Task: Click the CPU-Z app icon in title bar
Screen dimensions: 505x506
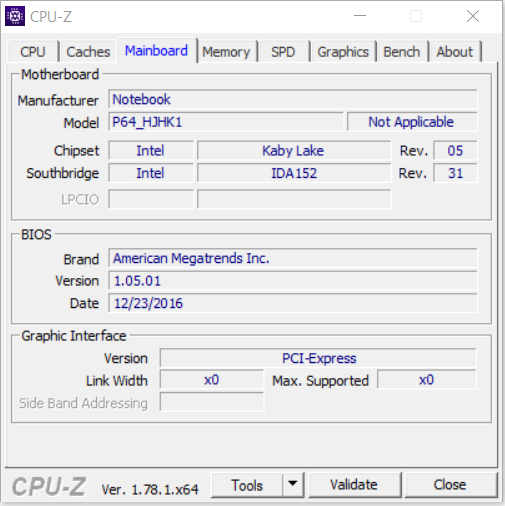Action: click(15, 16)
